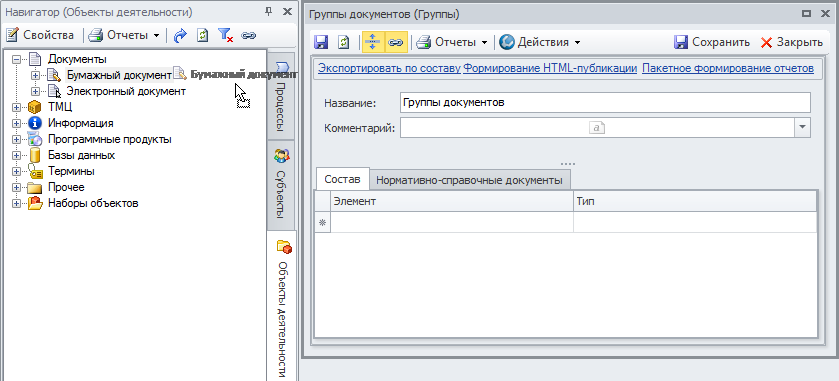Refresh the Navigator tree with green icon
The width and height of the screenshot is (839, 381).
tap(203, 35)
